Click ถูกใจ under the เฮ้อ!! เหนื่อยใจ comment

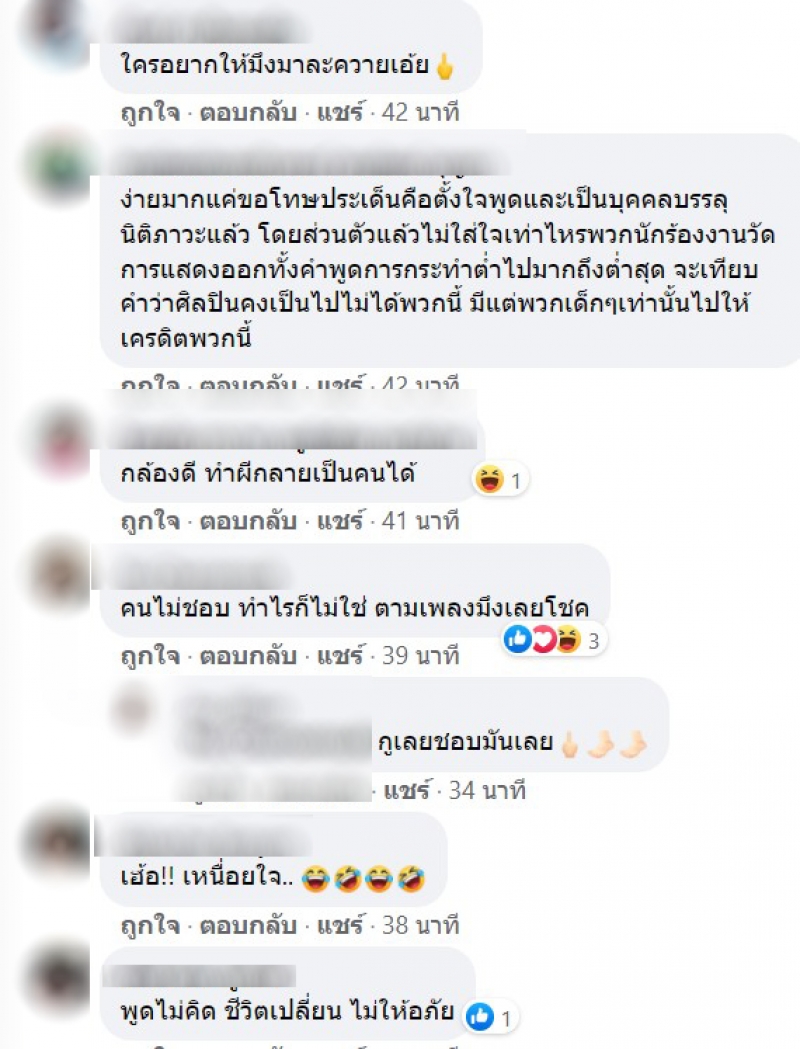[151, 925]
